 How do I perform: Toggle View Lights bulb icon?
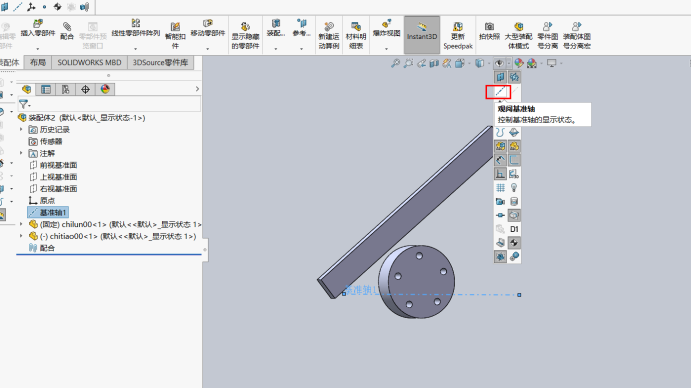click(x=514, y=188)
